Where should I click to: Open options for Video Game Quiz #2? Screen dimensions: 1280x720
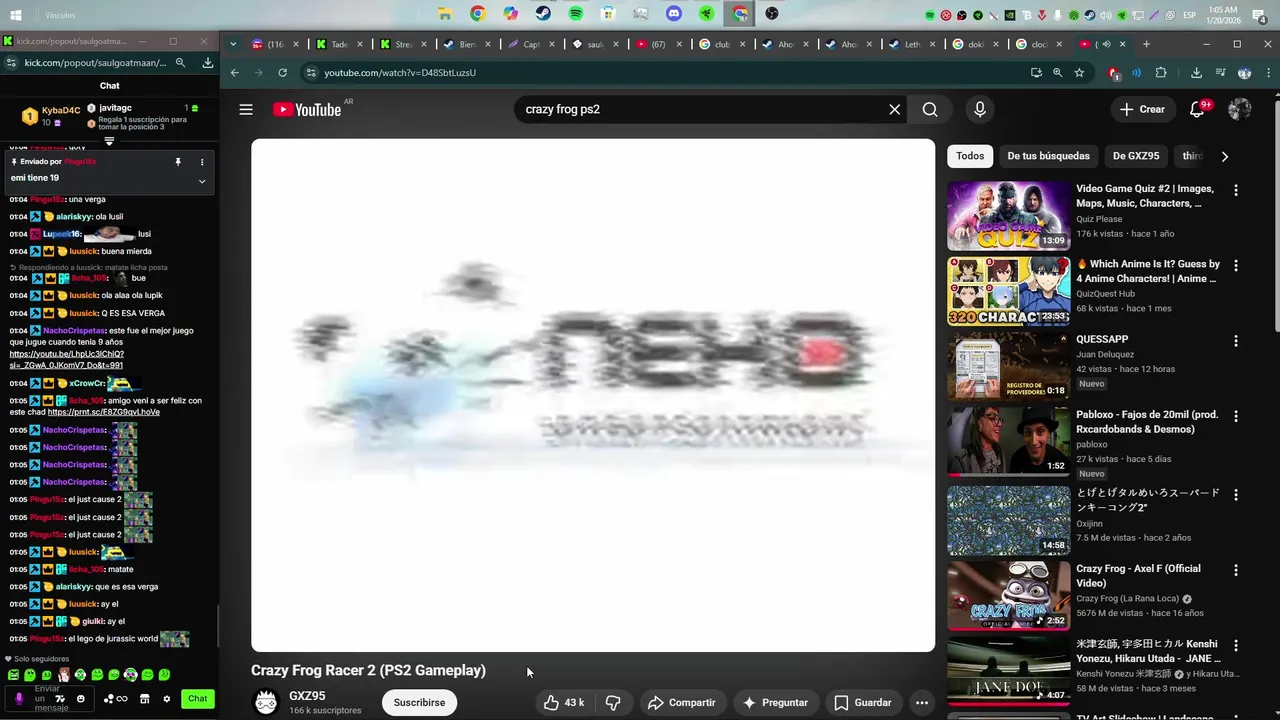1236,190
